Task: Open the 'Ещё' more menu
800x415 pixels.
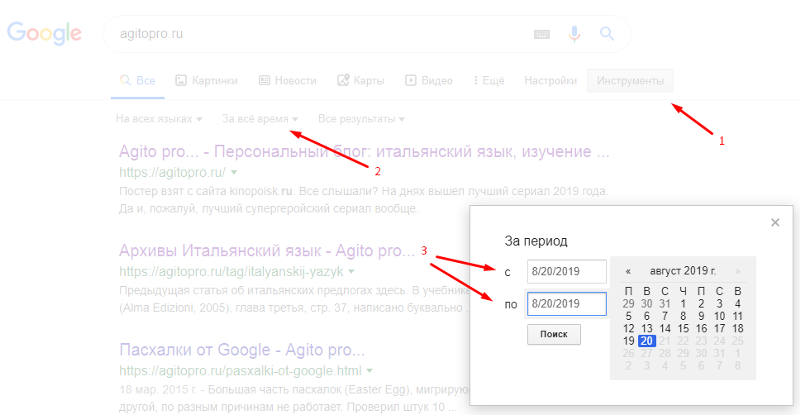Action: (489, 81)
